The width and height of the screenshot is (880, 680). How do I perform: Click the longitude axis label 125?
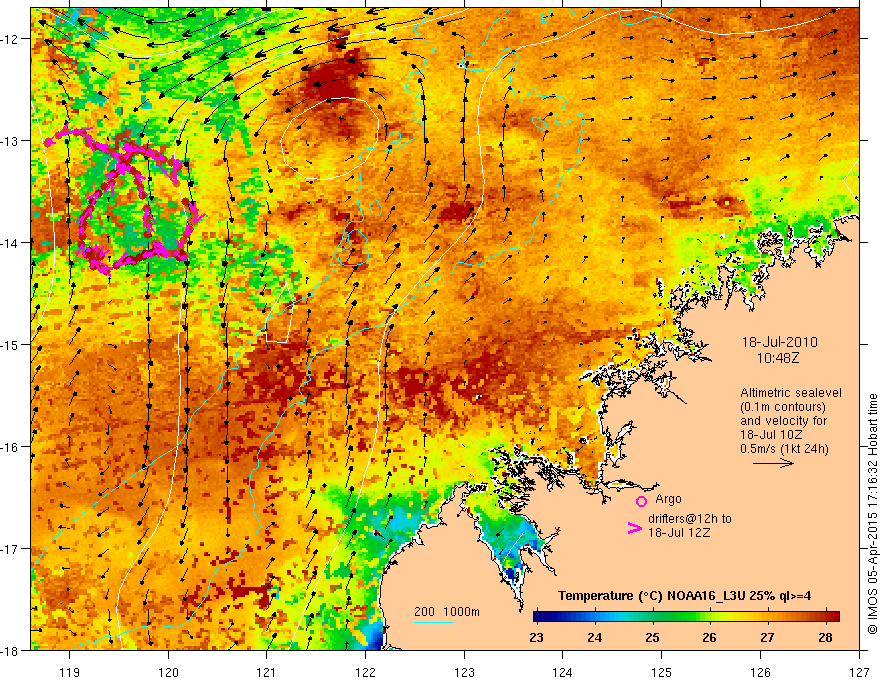[662, 672]
